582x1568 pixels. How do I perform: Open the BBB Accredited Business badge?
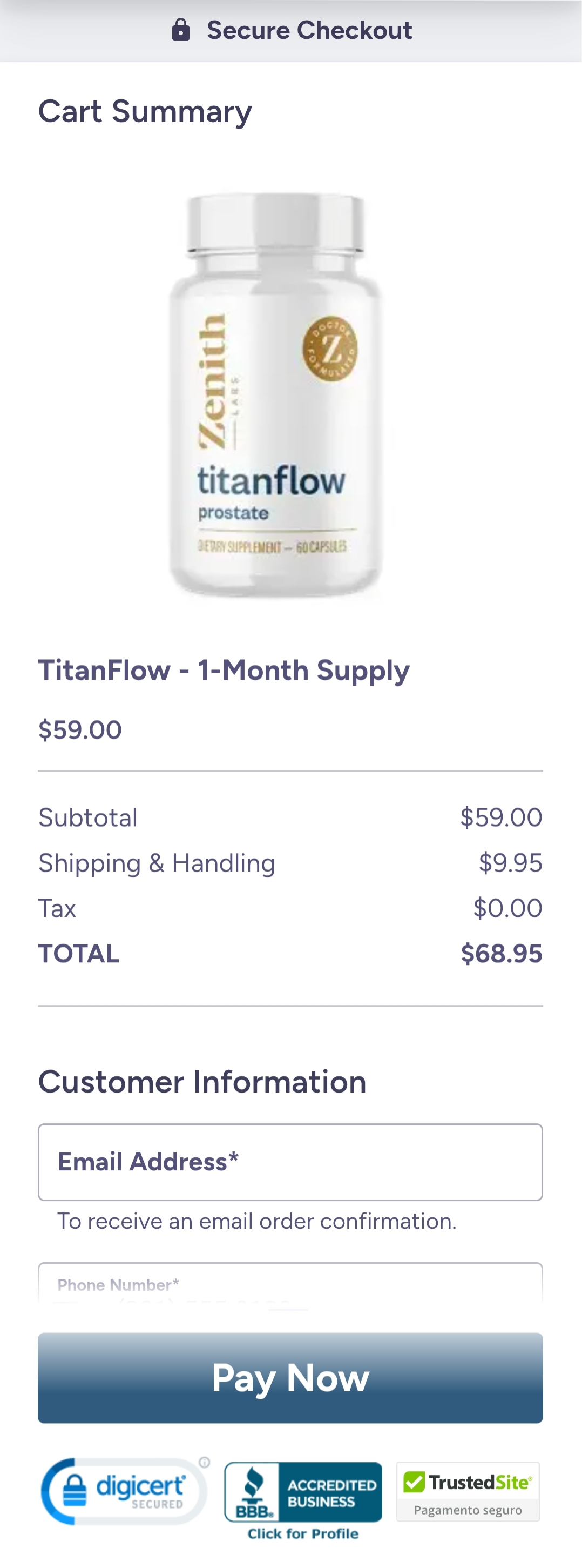pyautogui.click(x=303, y=1492)
